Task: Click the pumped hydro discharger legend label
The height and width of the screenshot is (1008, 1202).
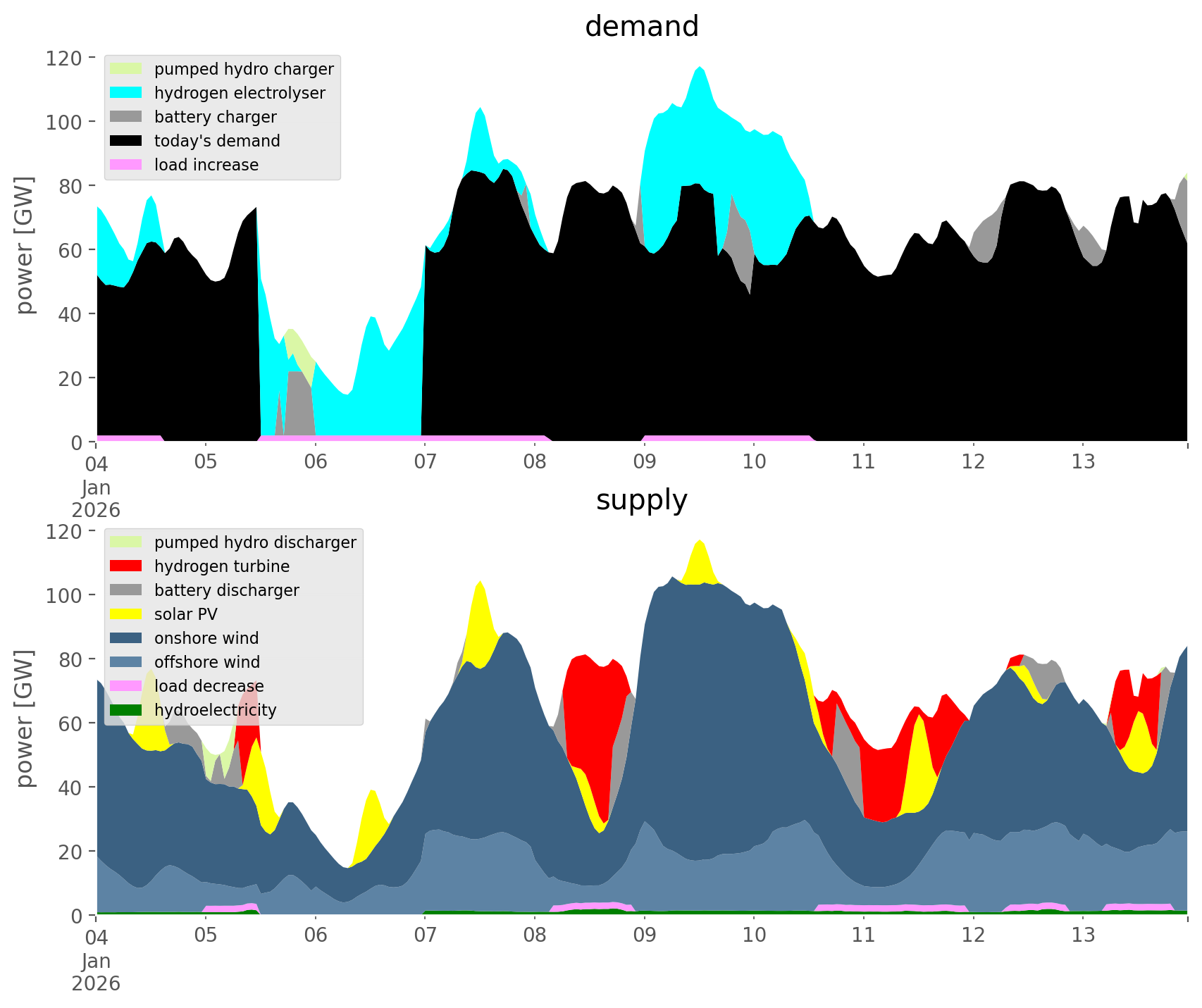Action: pos(255,542)
